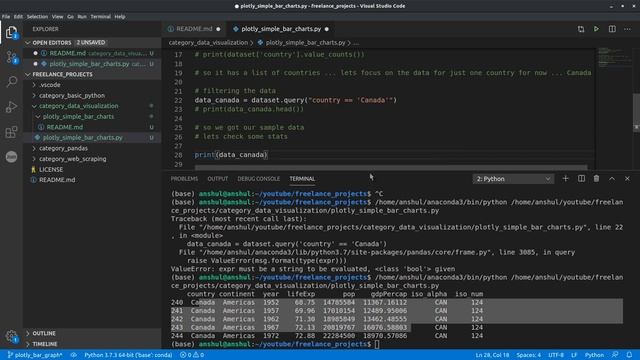Open the Edit menu
The image size is (640, 360).
click(18, 17)
